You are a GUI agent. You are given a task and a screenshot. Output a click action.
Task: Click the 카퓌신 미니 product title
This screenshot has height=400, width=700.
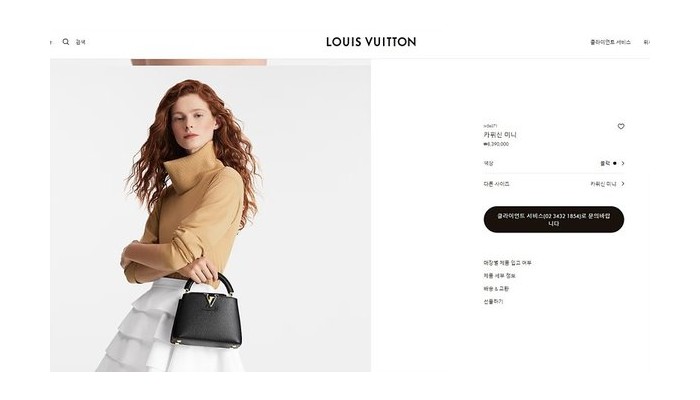point(500,134)
